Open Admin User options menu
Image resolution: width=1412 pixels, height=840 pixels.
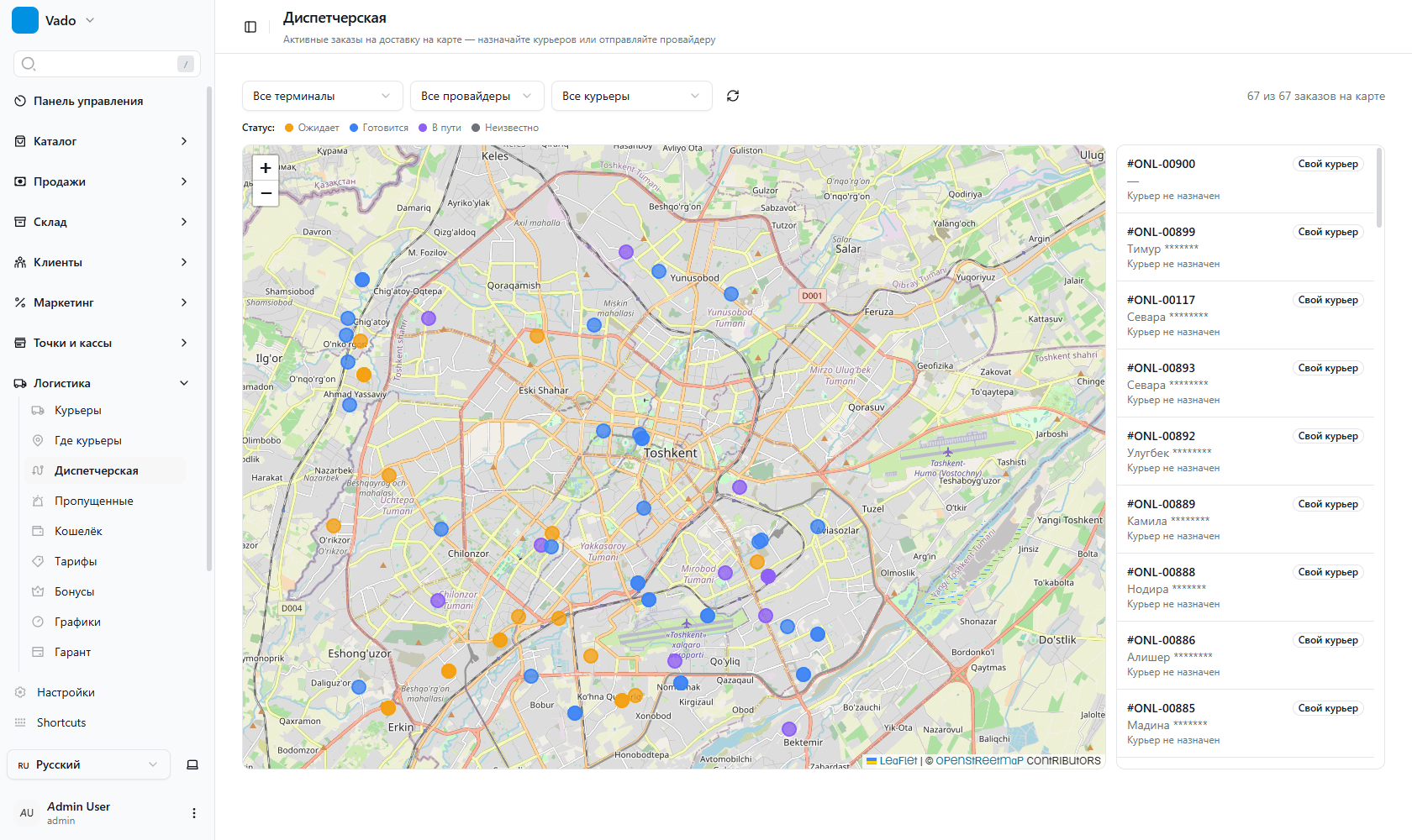click(x=194, y=813)
